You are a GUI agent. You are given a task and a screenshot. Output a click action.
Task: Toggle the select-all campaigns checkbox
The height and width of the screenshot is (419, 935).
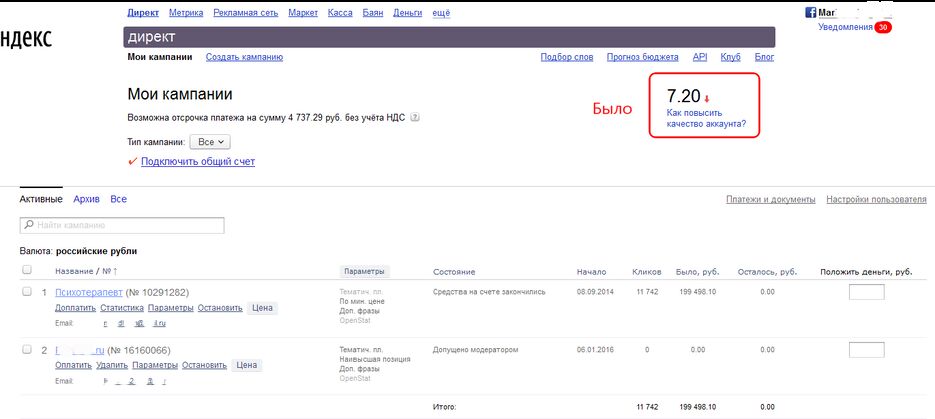(x=27, y=270)
